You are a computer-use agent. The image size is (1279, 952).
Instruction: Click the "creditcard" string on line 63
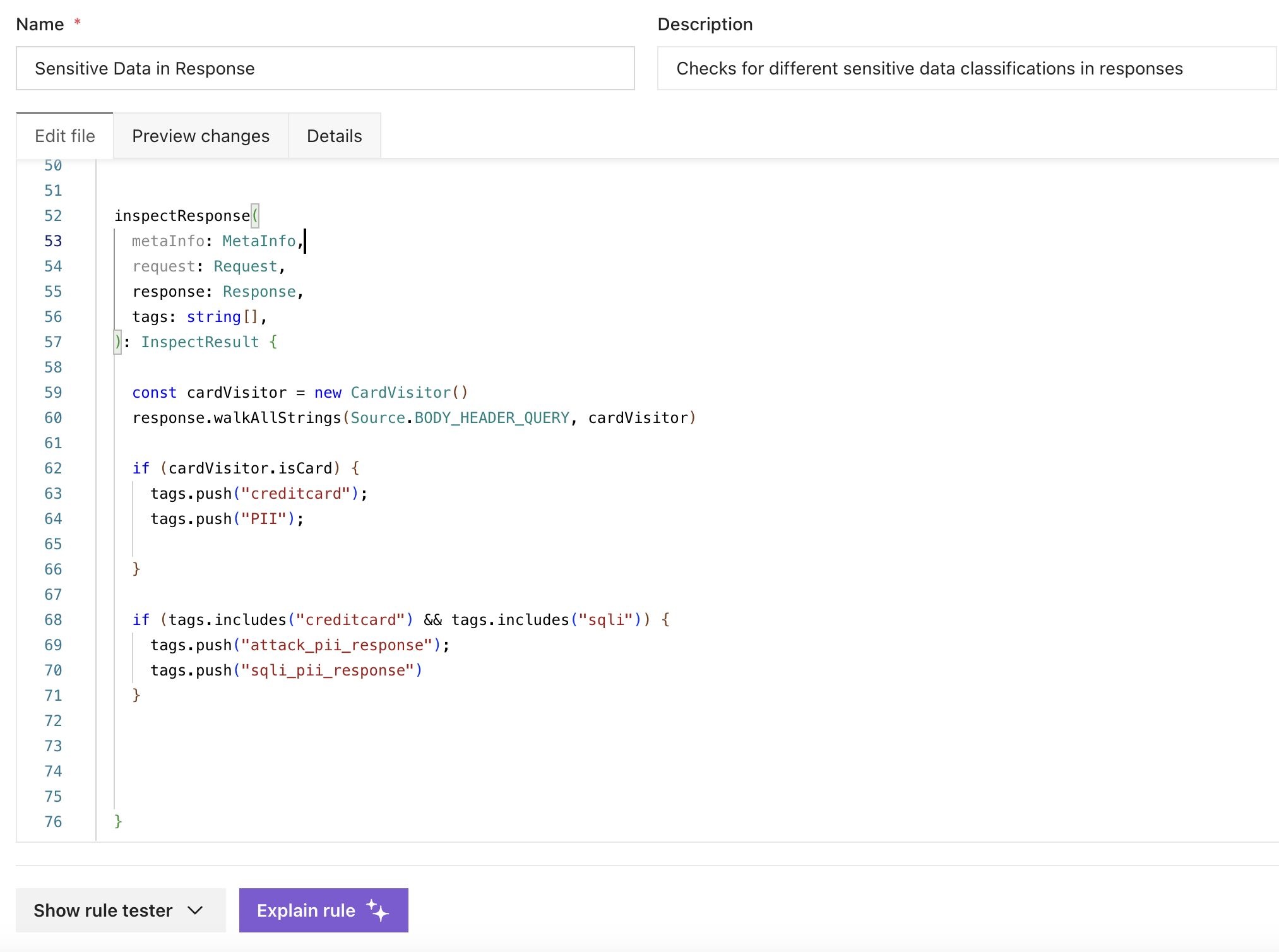(x=295, y=494)
